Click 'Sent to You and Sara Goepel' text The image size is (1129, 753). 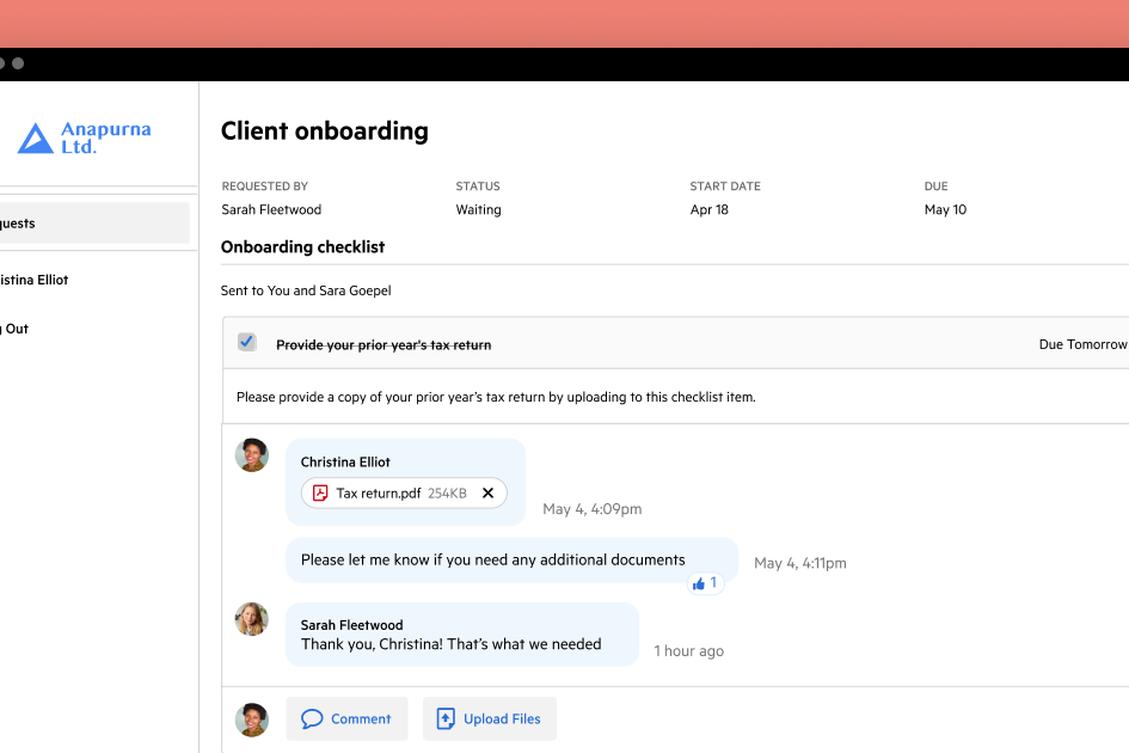306,290
